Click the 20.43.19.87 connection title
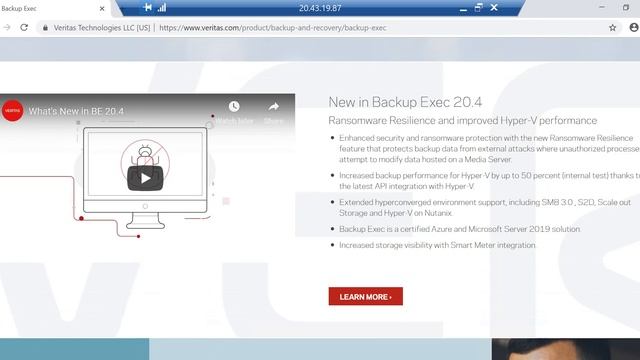Viewport: 640px width, 360px height. [x=320, y=8]
